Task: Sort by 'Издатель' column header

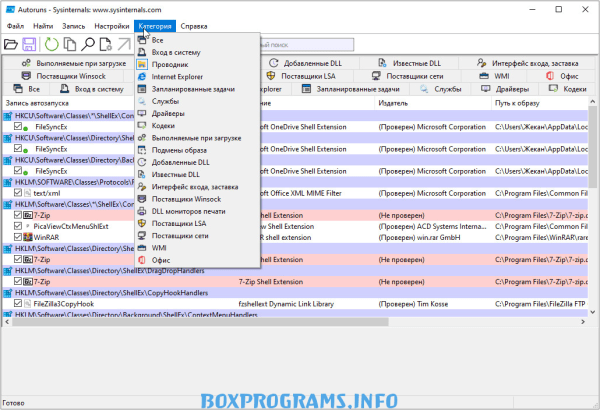Action: click(x=432, y=103)
